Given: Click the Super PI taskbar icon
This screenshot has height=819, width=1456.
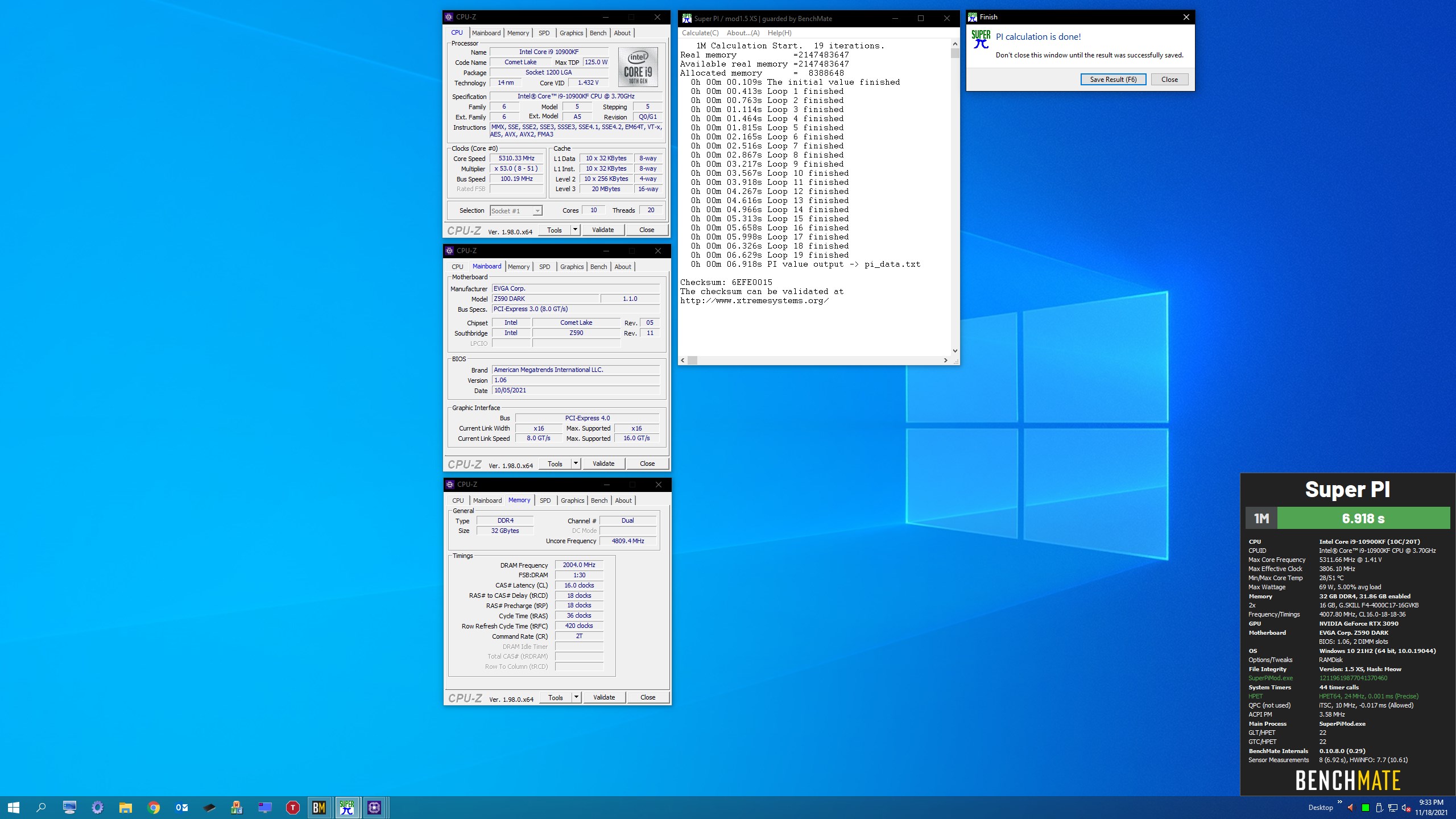Looking at the screenshot, I should point(347,807).
